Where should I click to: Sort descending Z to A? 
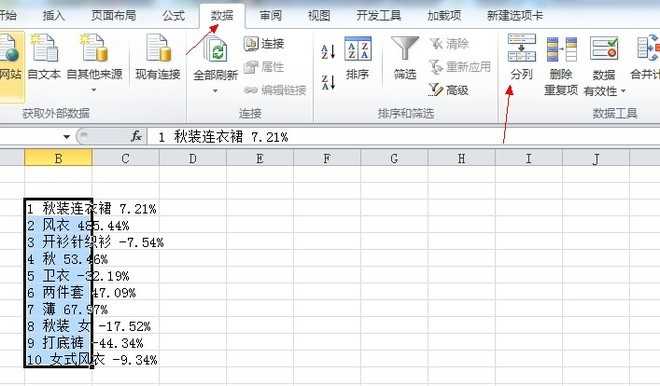click(328, 82)
